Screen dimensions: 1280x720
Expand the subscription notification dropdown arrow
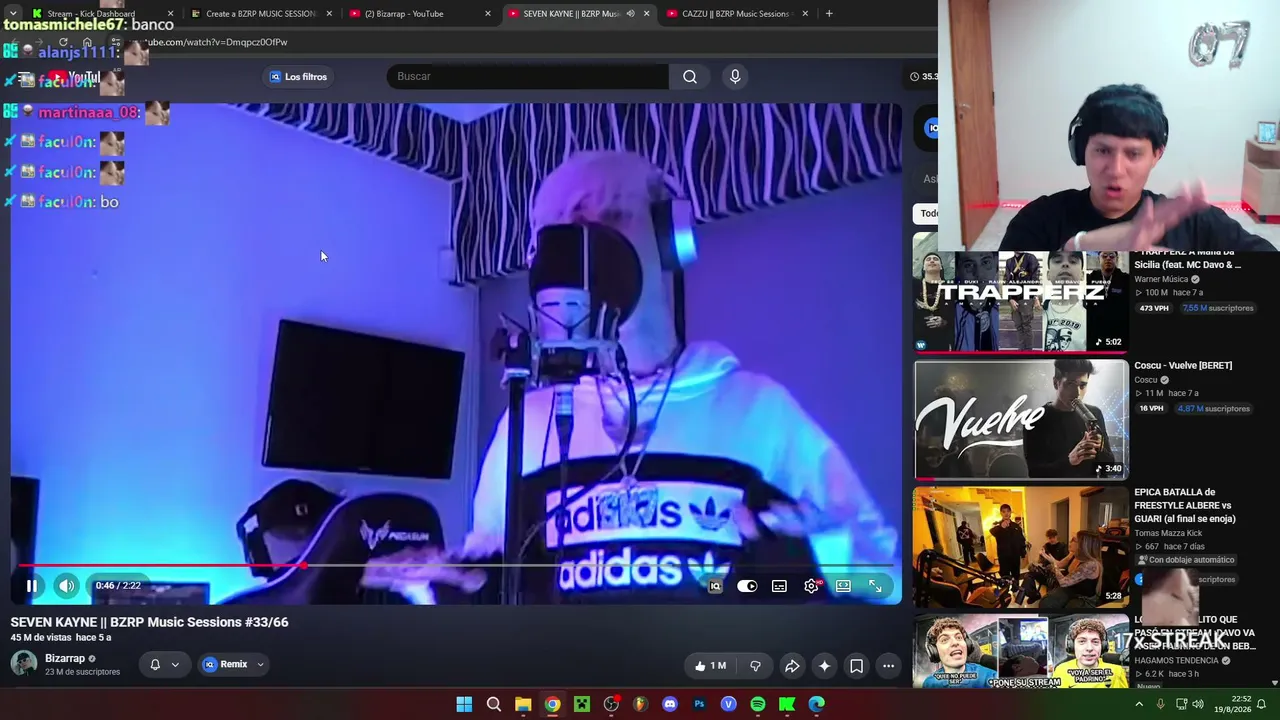click(175, 664)
